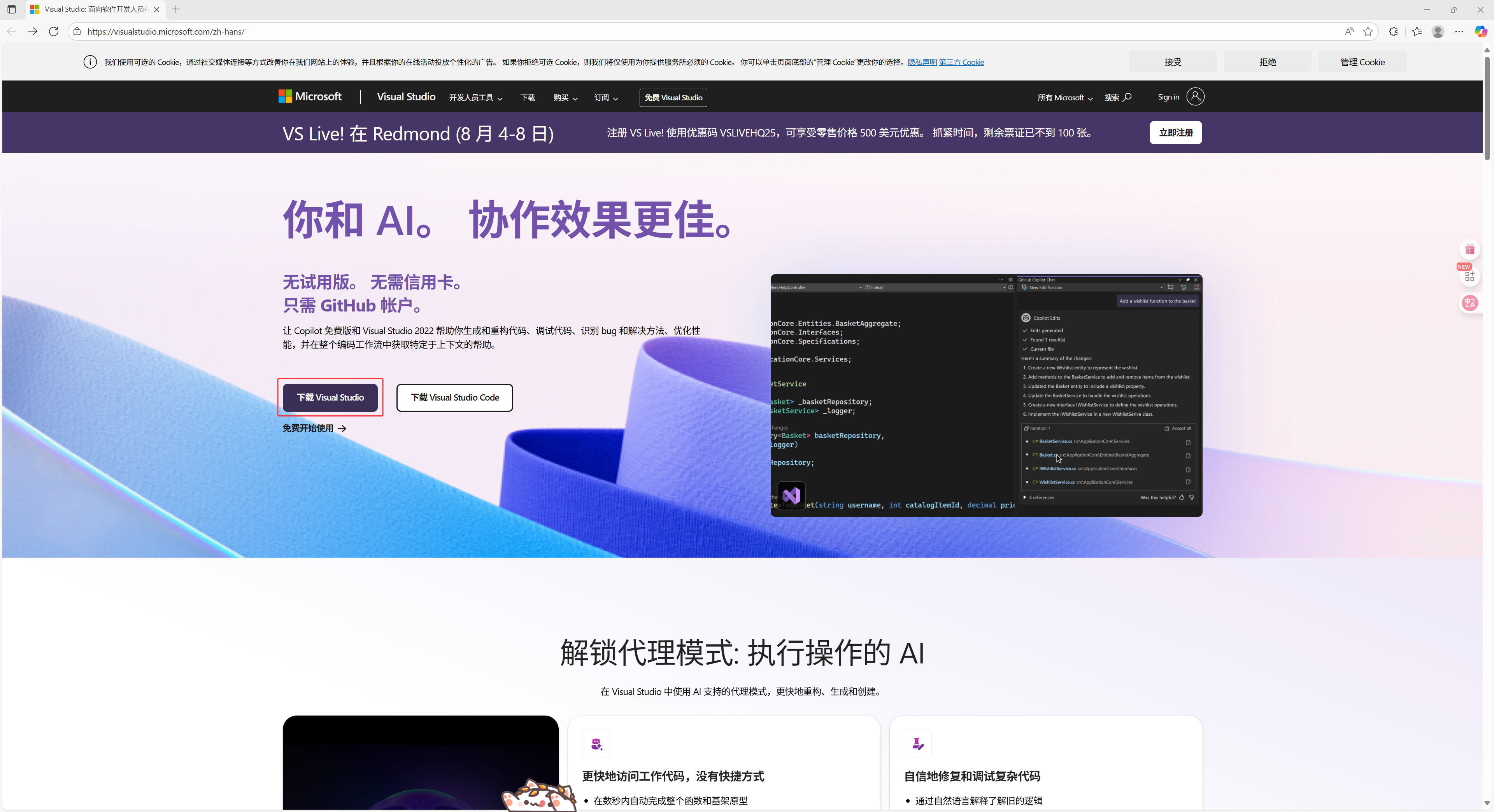Click the Visual Studio logo on video
This screenshot has width=1494, height=812.
tap(791, 495)
